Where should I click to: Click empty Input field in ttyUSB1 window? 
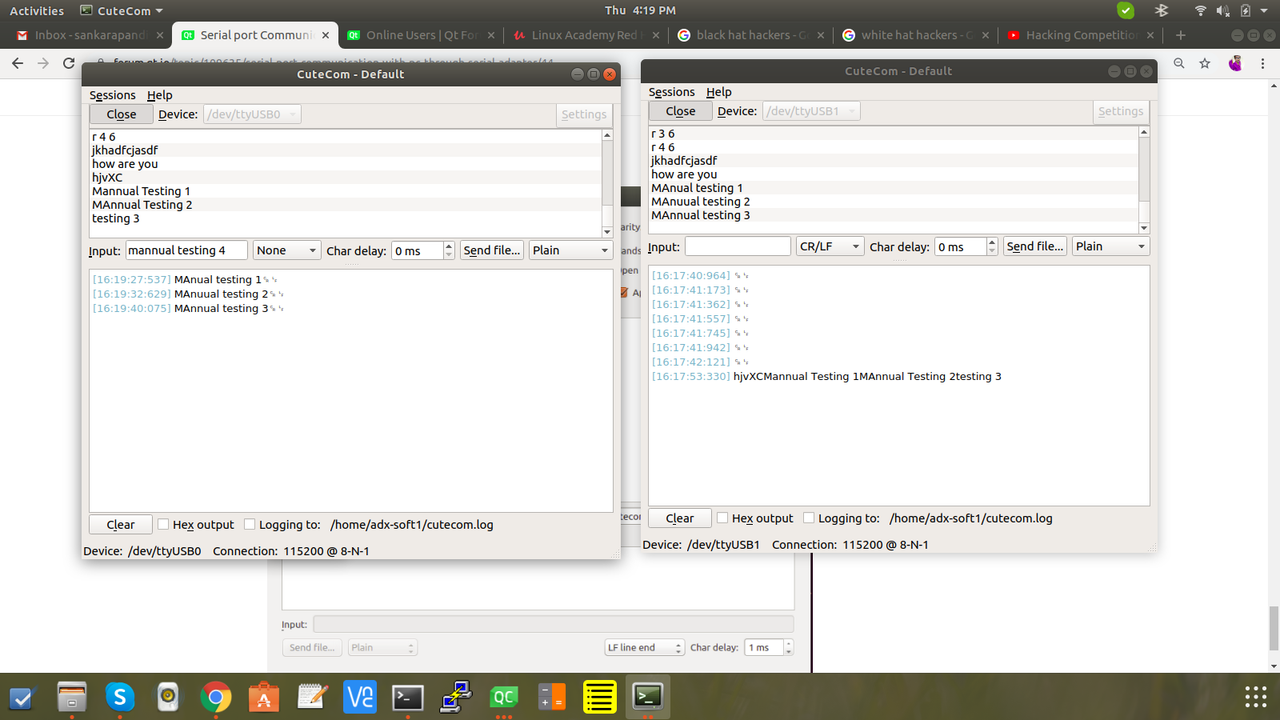point(738,246)
